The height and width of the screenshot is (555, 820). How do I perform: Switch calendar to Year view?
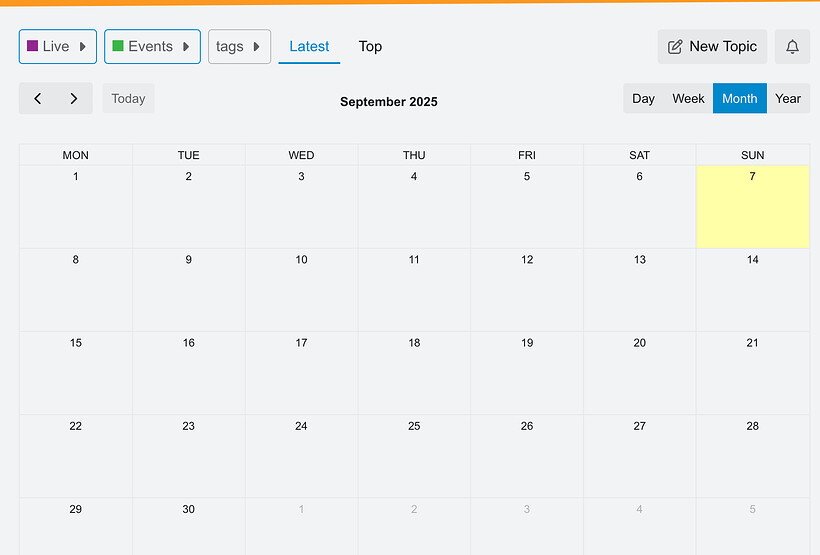coord(788,98)
